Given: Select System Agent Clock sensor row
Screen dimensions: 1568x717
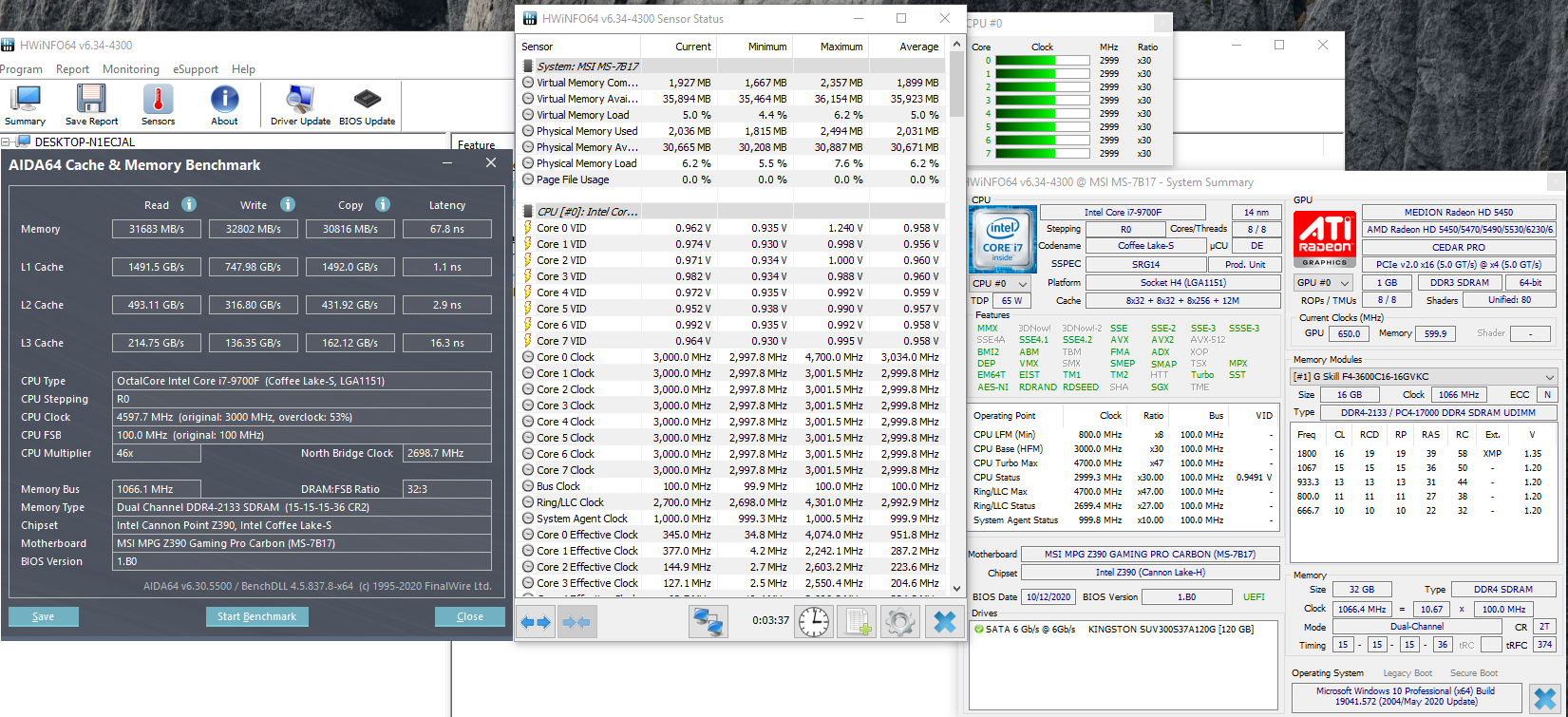Looking at the screenshot, I should 731,519.
